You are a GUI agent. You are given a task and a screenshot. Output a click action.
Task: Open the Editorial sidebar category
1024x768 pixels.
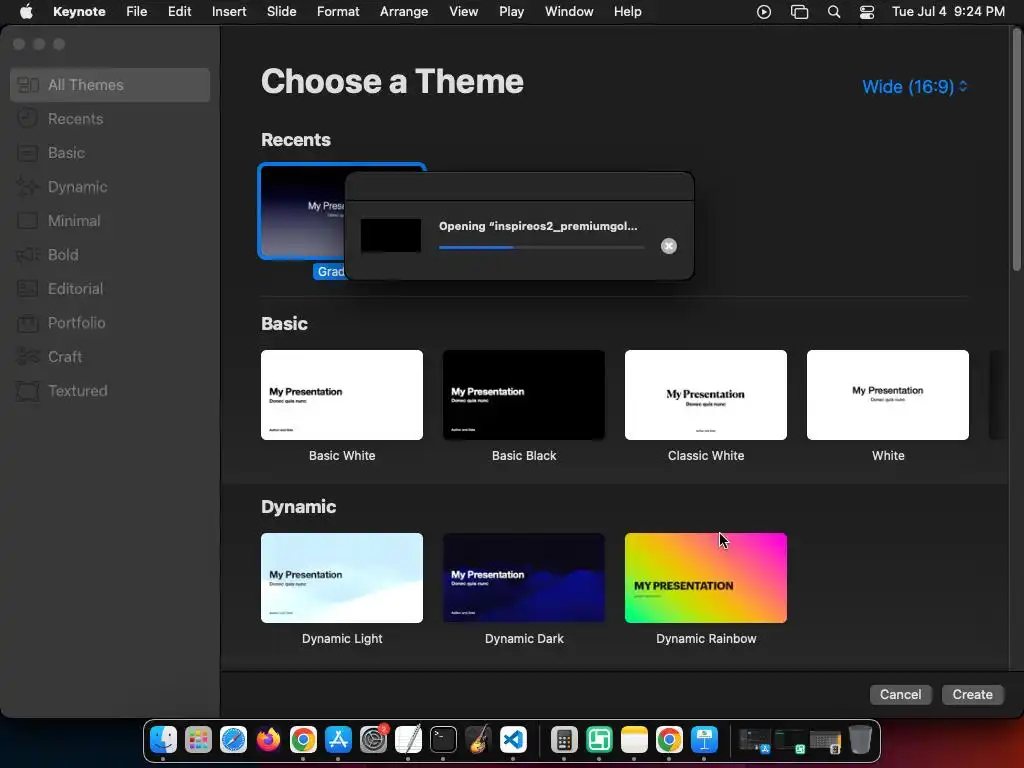coord(110,289)
